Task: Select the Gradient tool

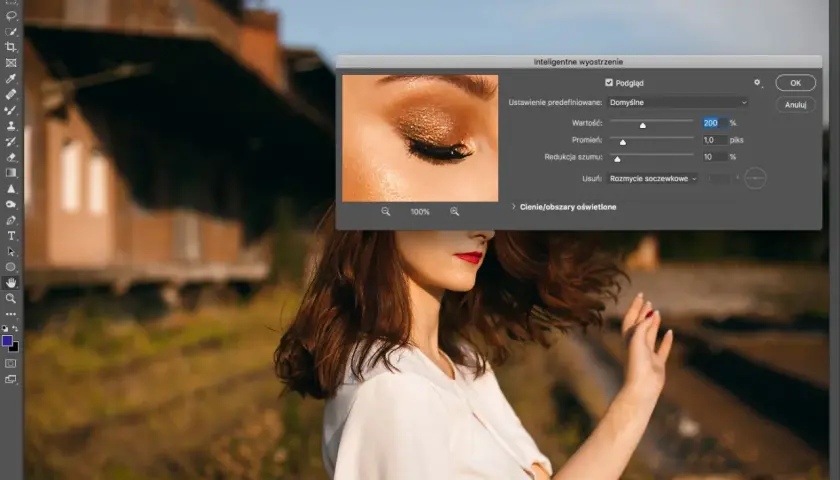Action: [x=11, y=172]
